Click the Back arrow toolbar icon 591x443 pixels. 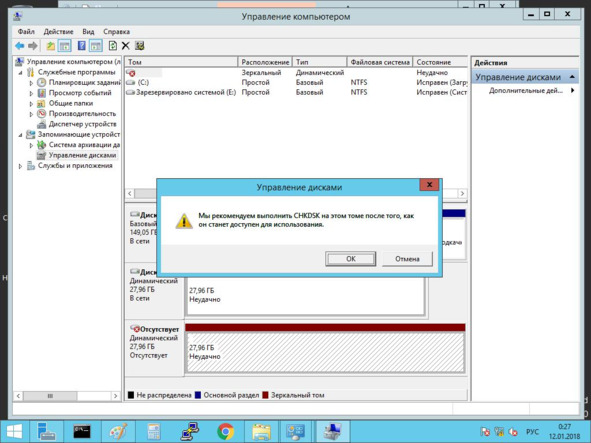20,46
